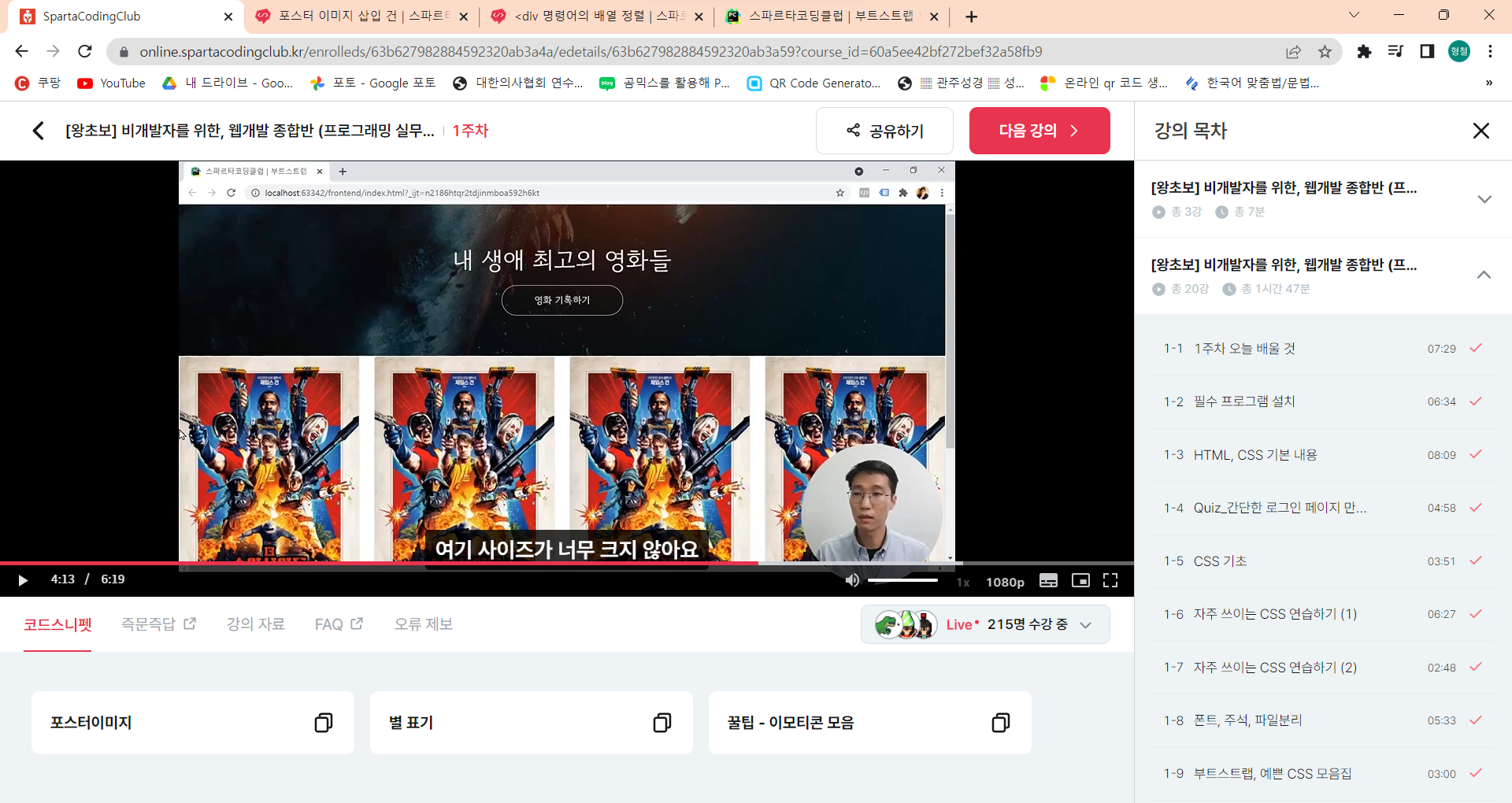Show more bookmarks chevron

1488,83
